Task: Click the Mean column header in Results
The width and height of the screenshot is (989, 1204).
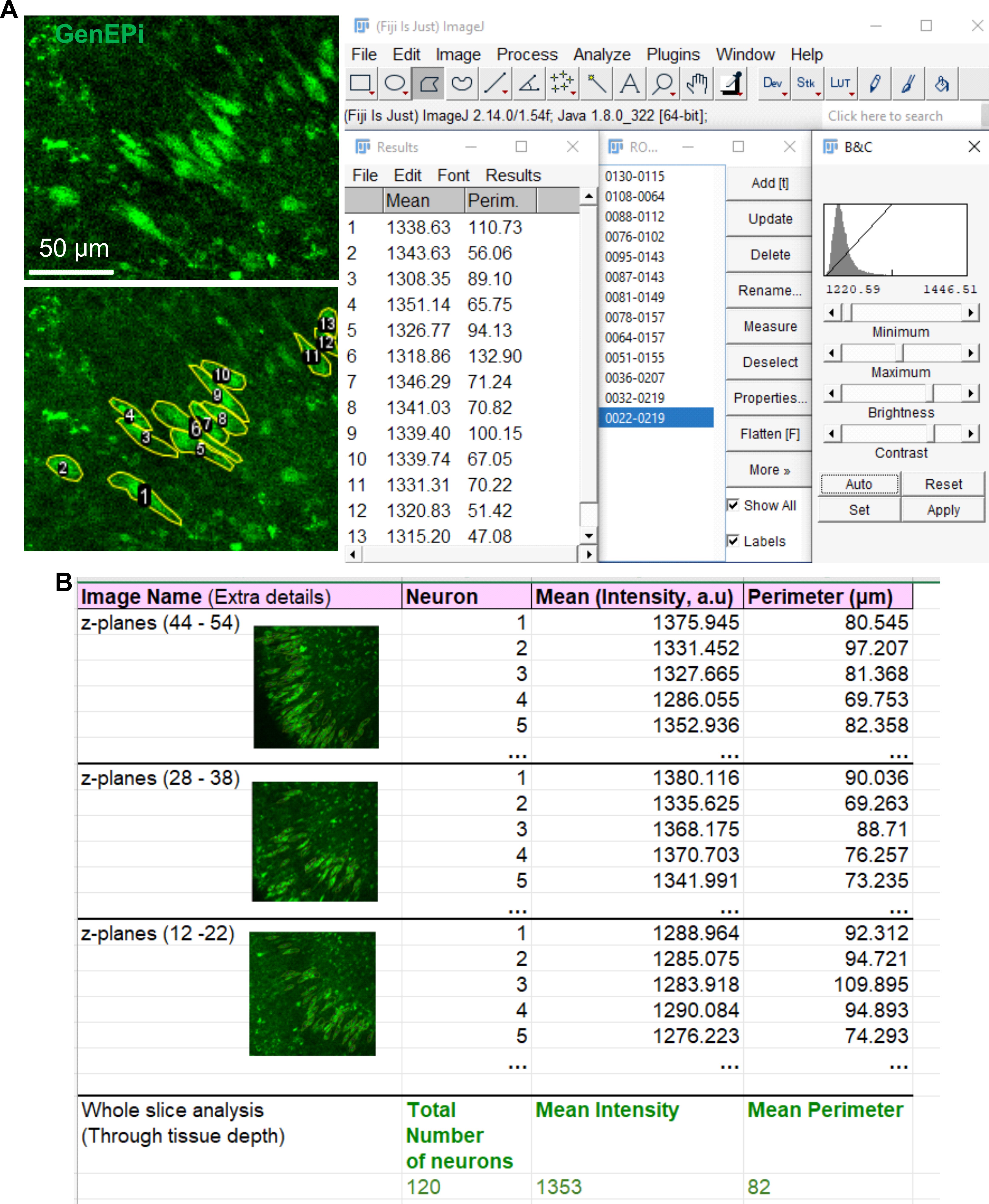Action: pyautogui.click(x=423, y=201)
